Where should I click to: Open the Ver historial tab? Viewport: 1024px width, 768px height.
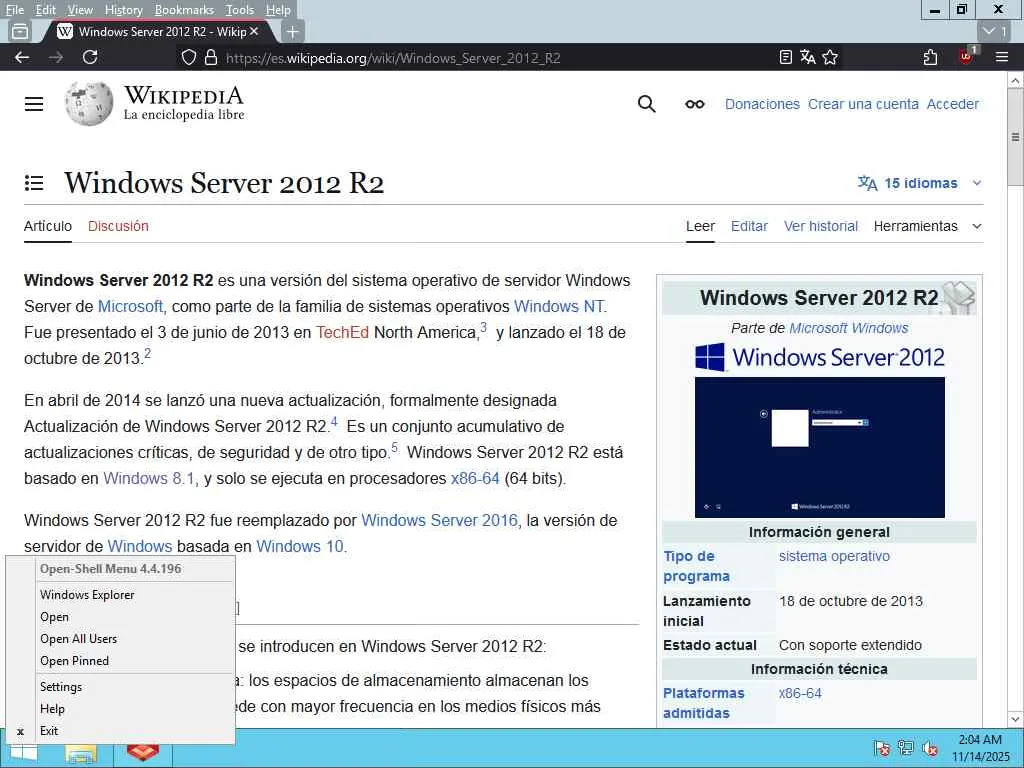click(x=821, y=226)
